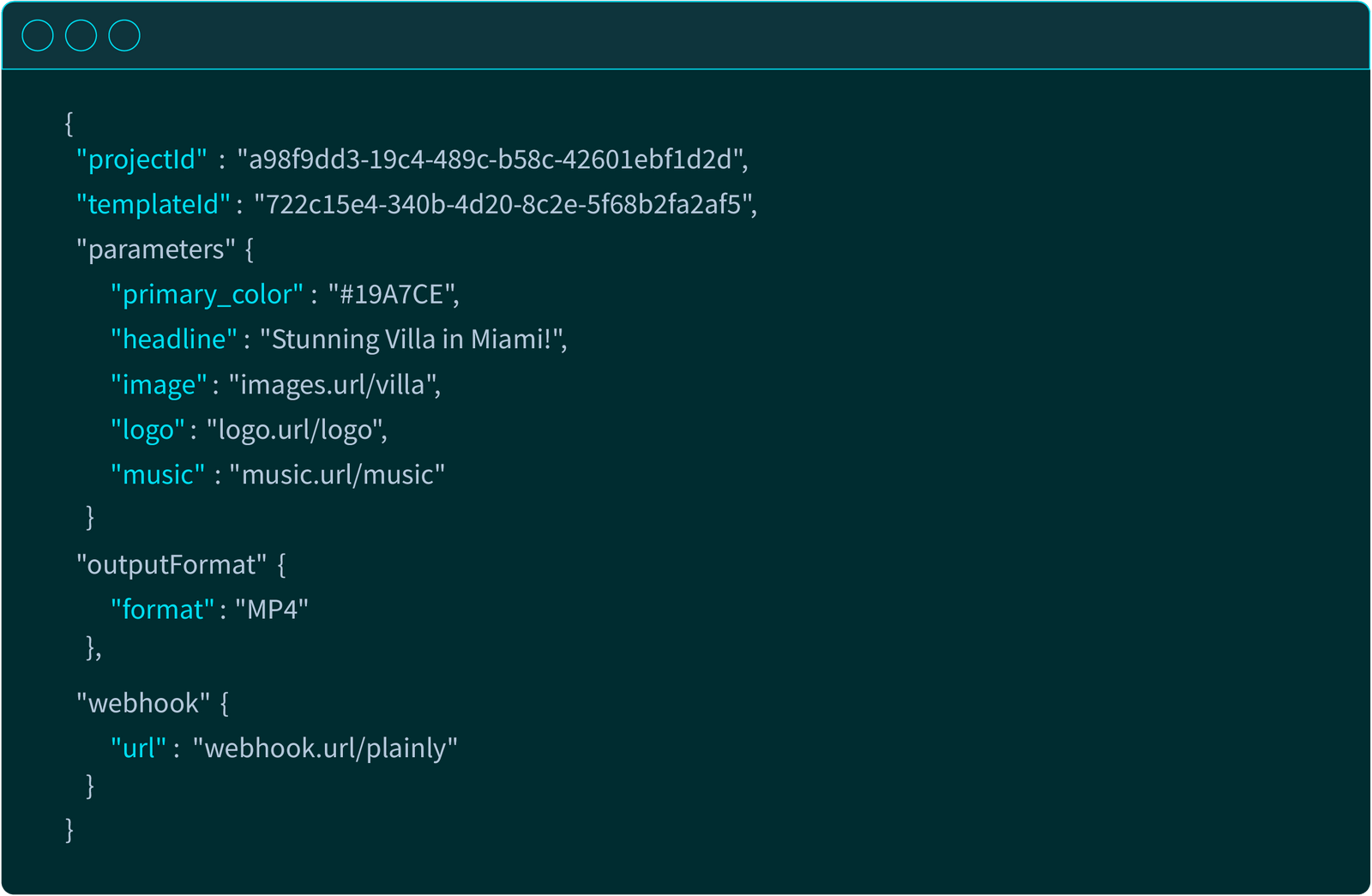Click the "projectId" key
The image size is (1372, 896).
point(141,160)
